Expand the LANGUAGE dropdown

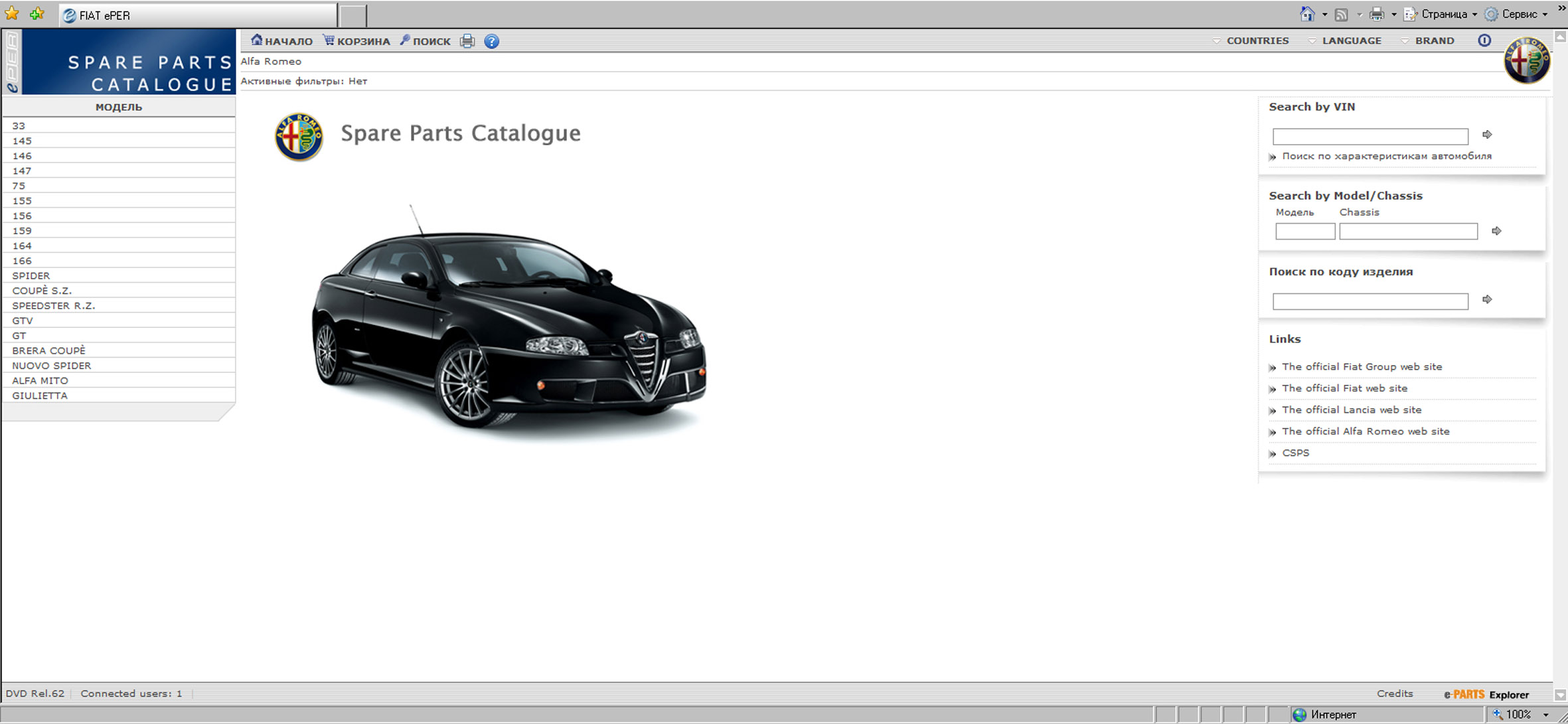click(1351, 40)
